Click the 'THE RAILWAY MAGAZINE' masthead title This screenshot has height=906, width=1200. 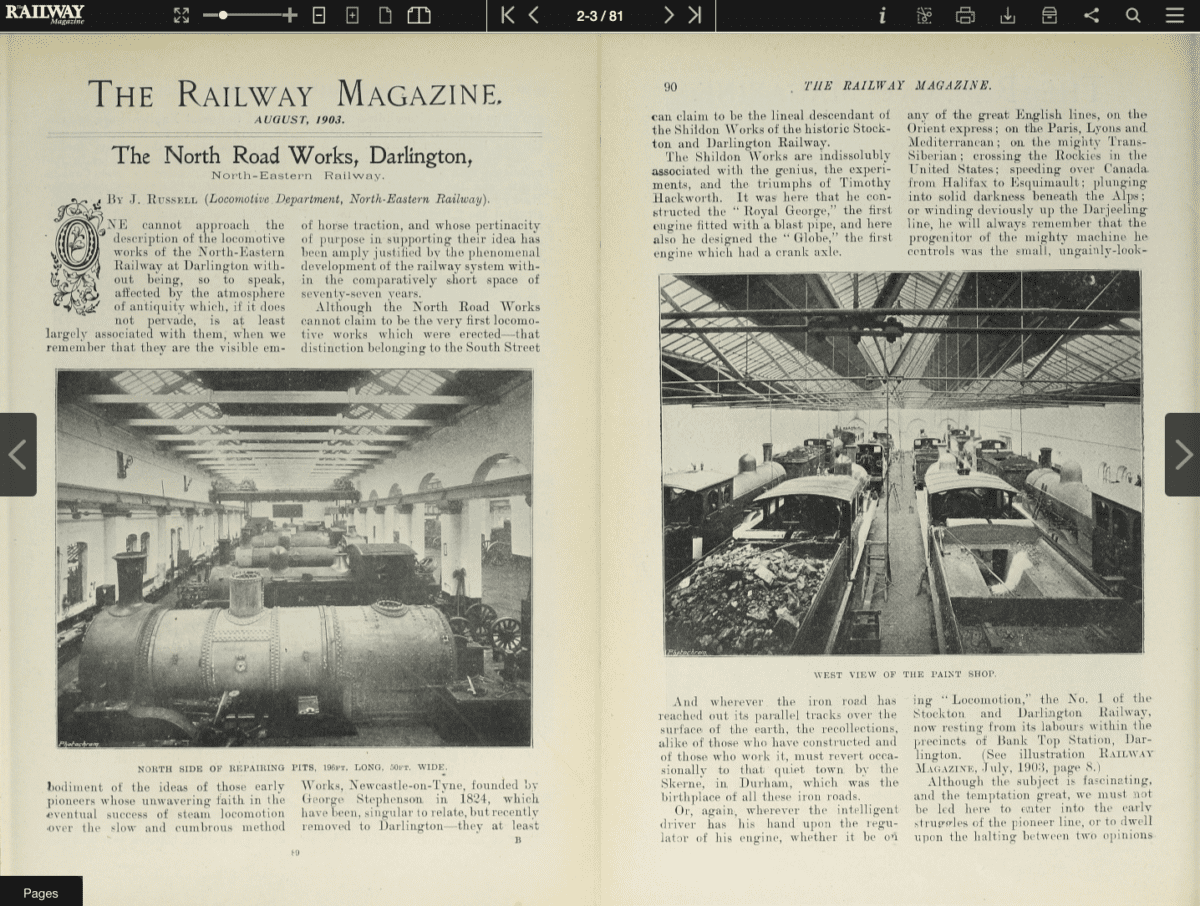295,93
